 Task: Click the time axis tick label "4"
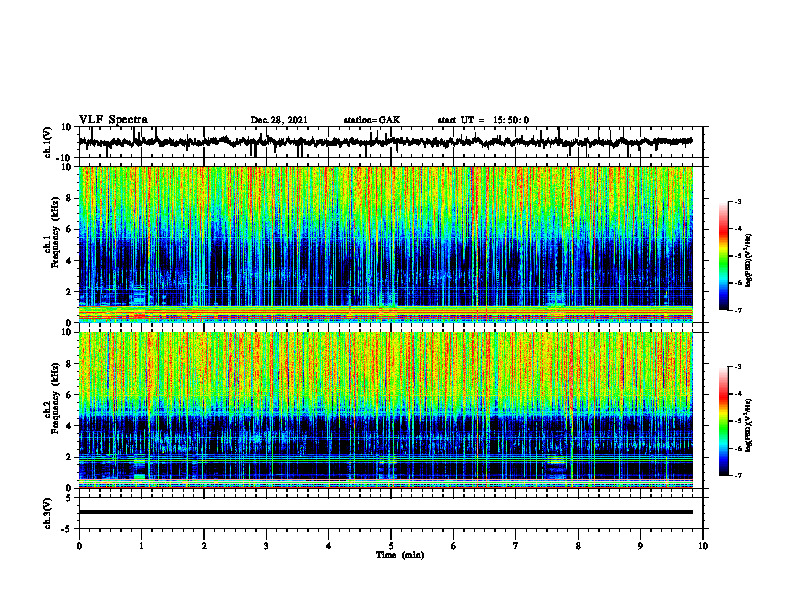pyautogui.click(x=329, y=546)
